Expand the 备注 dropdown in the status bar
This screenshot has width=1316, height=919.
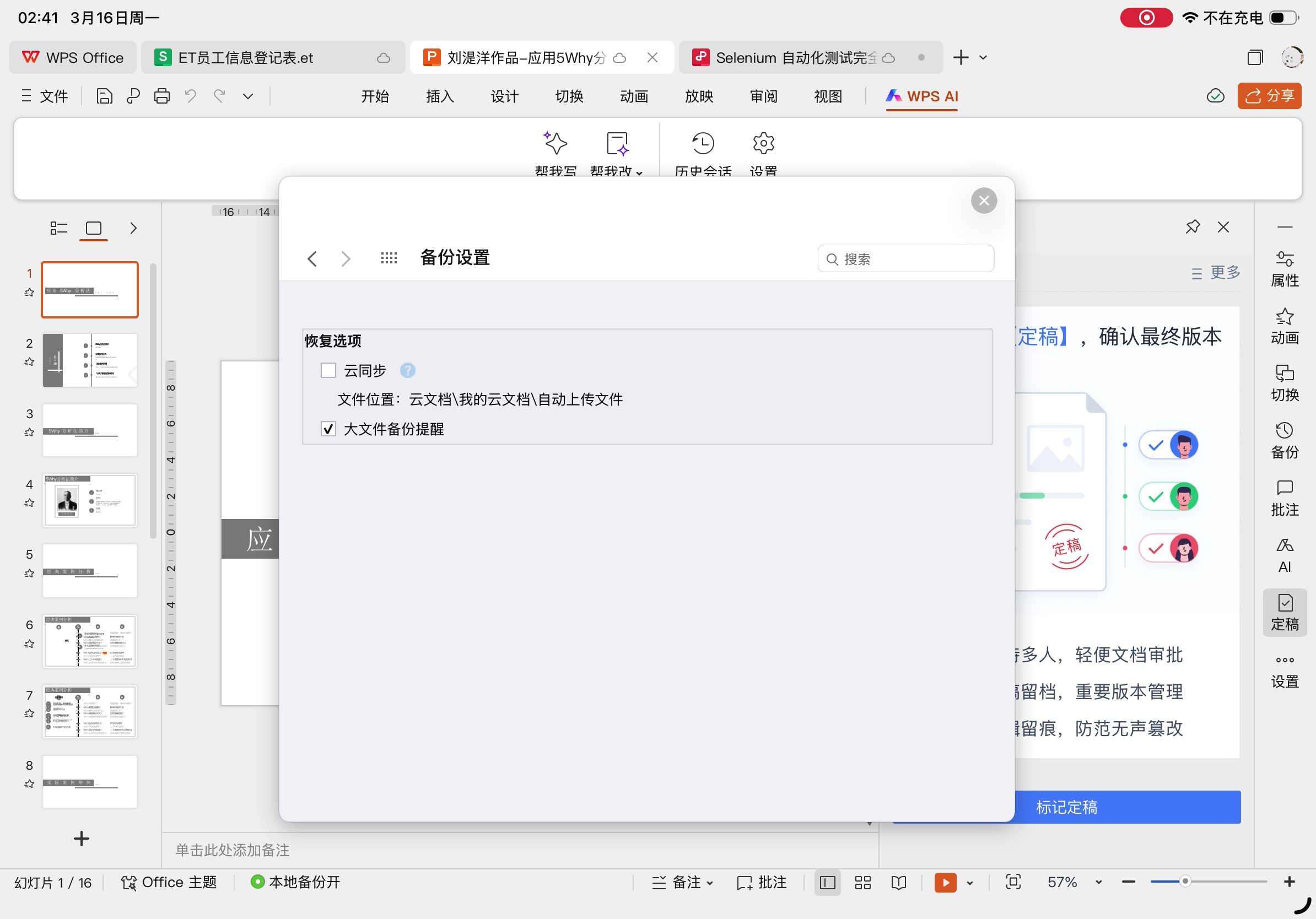coord(710,883)
